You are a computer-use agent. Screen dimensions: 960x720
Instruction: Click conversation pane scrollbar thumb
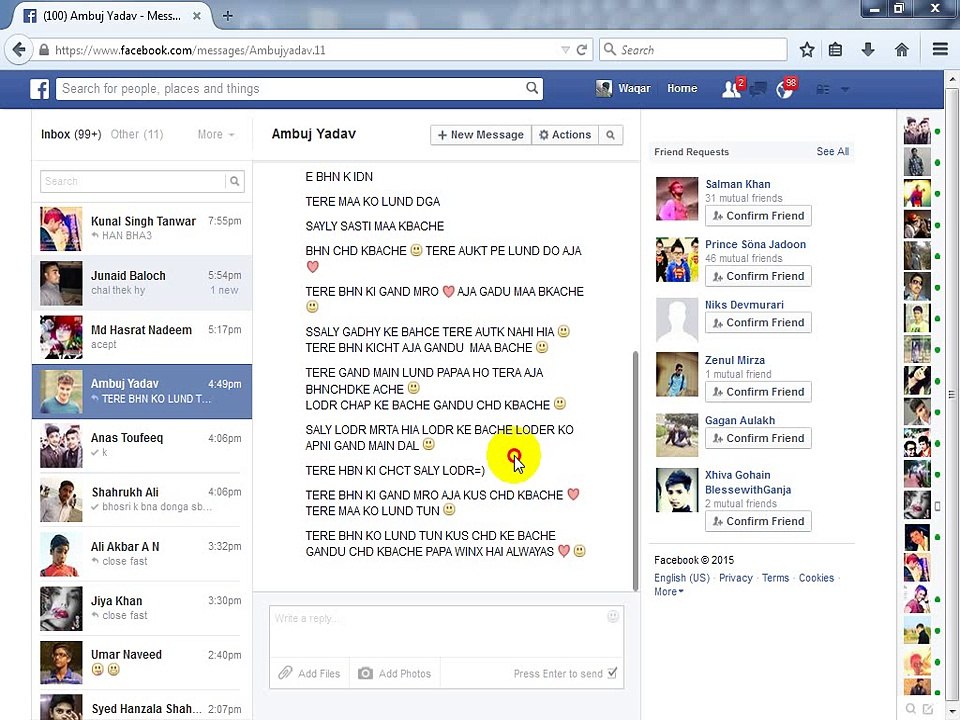coord(635,471)
